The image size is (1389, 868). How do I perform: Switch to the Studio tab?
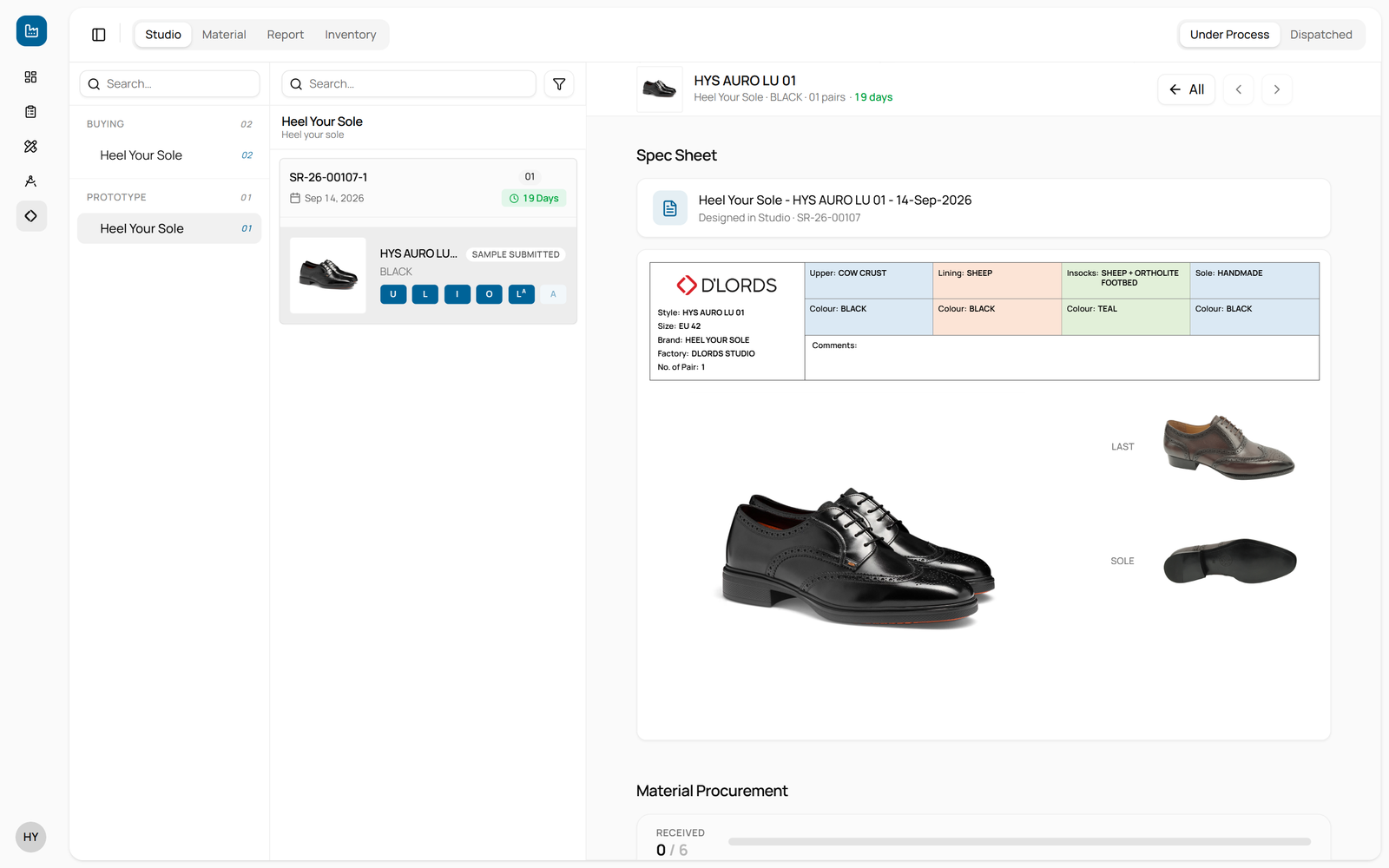coord(163,35)
